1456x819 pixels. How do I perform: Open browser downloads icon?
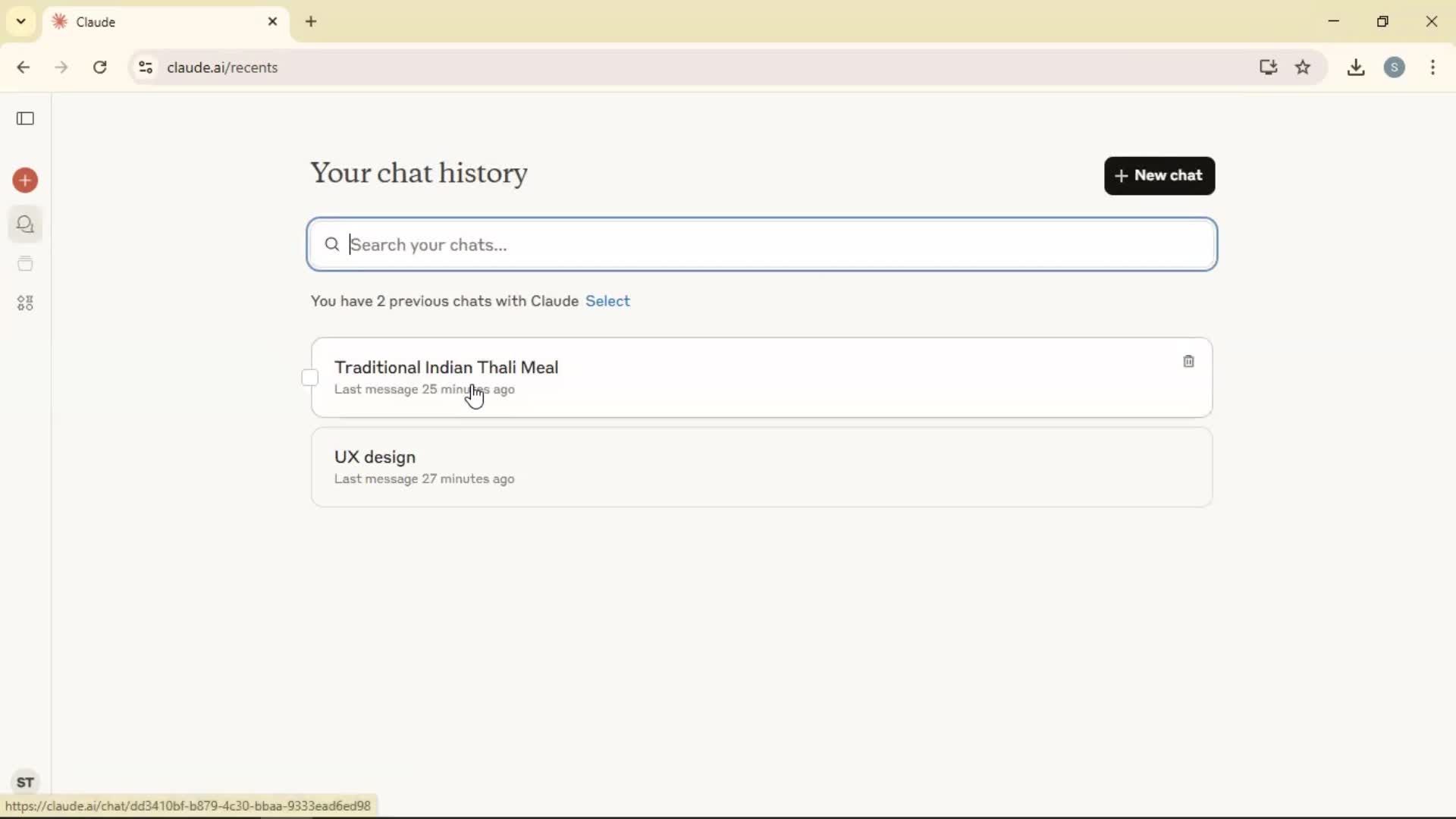click(1356, 67)
